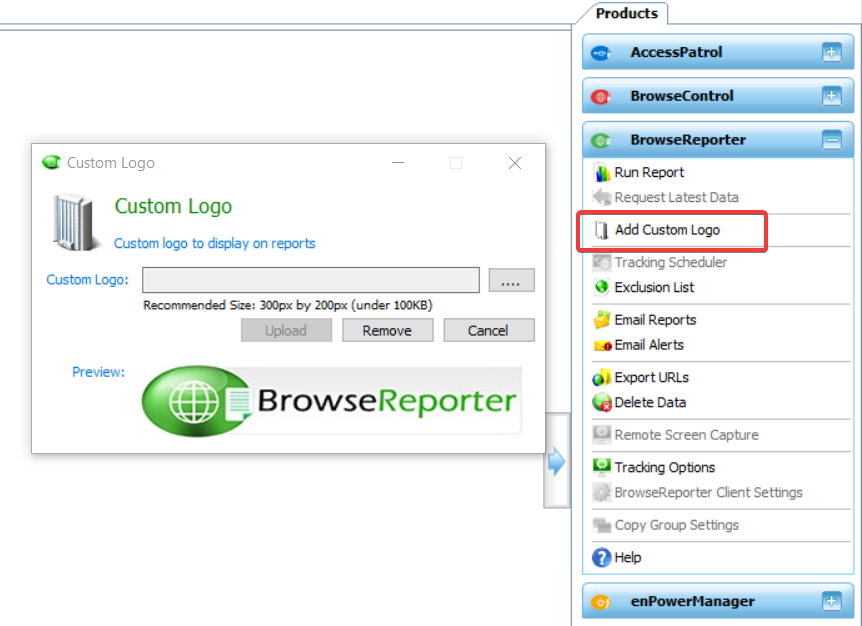This screenshot has width=862, height=626.
Task: Cancel the Custom Logo dialog
Action: pyautogui.click(x=488, y=330)
